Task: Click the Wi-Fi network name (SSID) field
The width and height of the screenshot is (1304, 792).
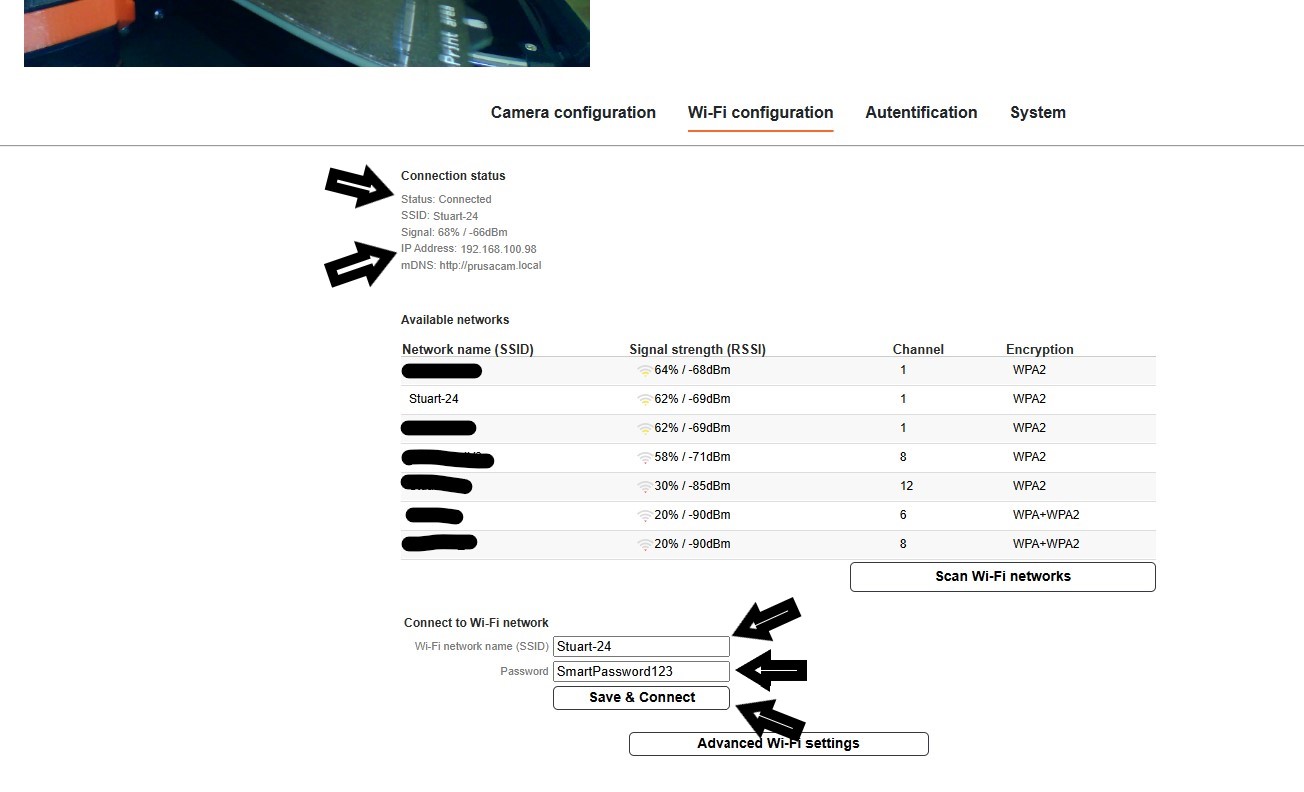Action: point(641,647)
